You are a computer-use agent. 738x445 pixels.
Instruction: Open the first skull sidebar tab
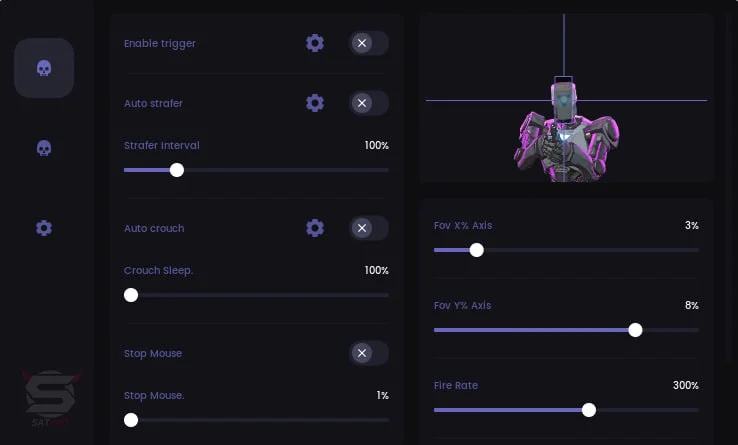pos(44,68)
